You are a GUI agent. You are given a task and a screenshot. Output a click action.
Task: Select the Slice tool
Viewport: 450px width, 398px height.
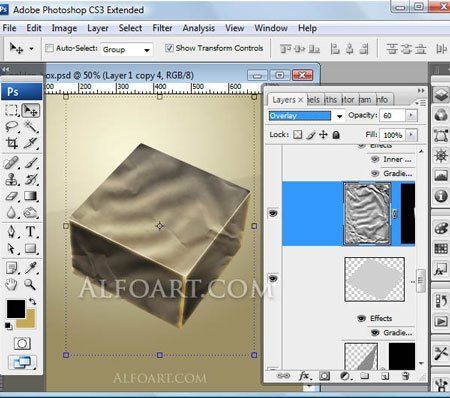(30, 143)
